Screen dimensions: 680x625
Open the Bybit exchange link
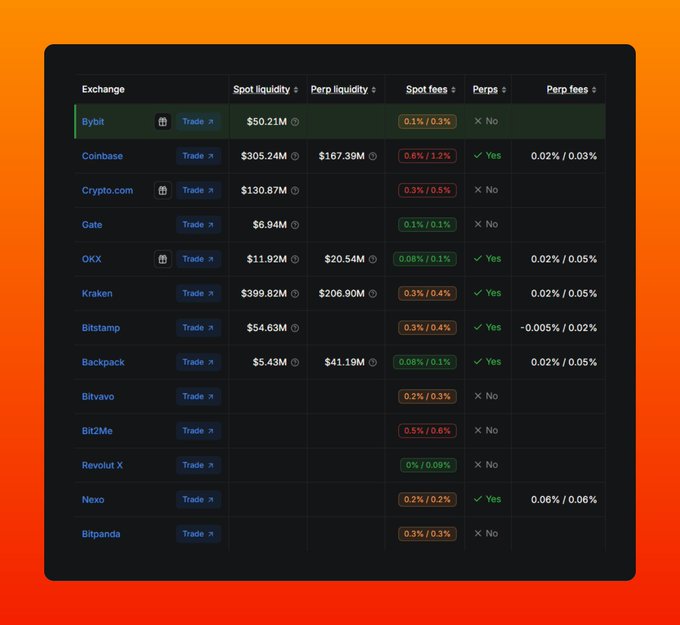93,122
